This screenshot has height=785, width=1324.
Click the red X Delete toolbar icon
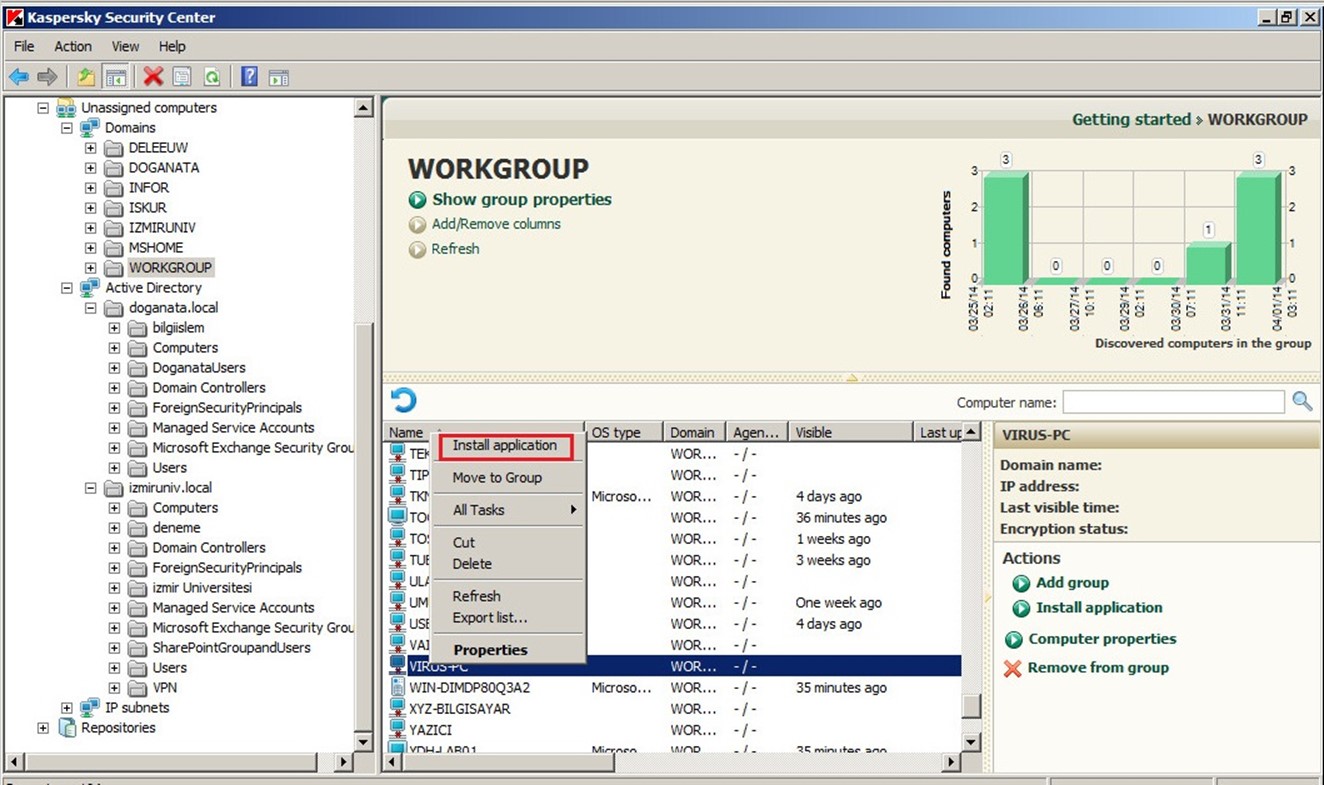point(153,77)
